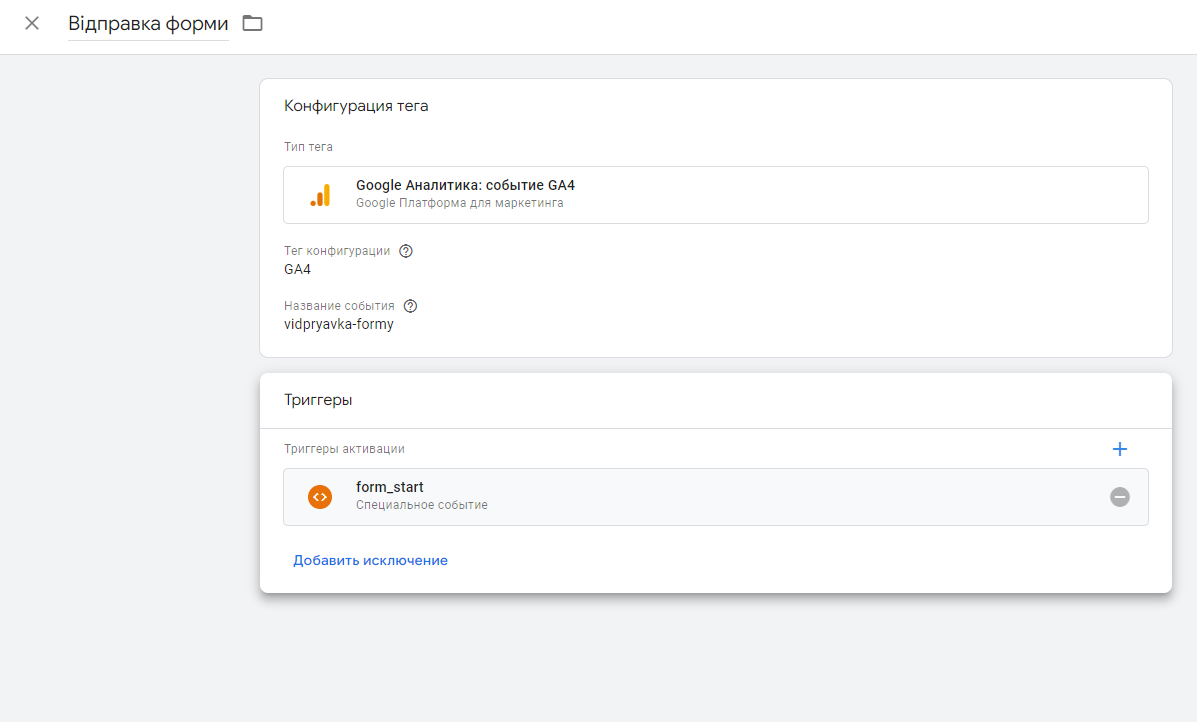Click the Специальное событие trigger subtitle
This screenshot has height=722, width=1197.
[x=421, y=505]
